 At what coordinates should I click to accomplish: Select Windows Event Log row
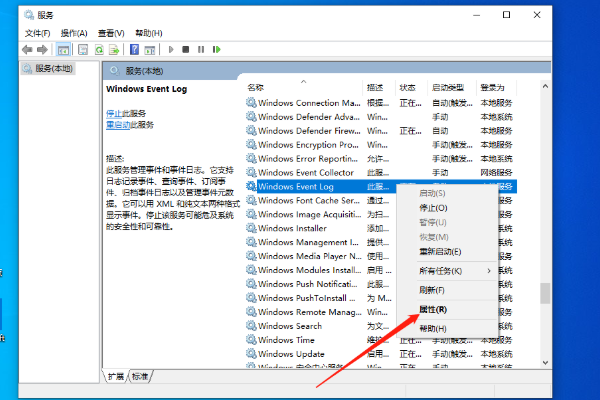381,186
